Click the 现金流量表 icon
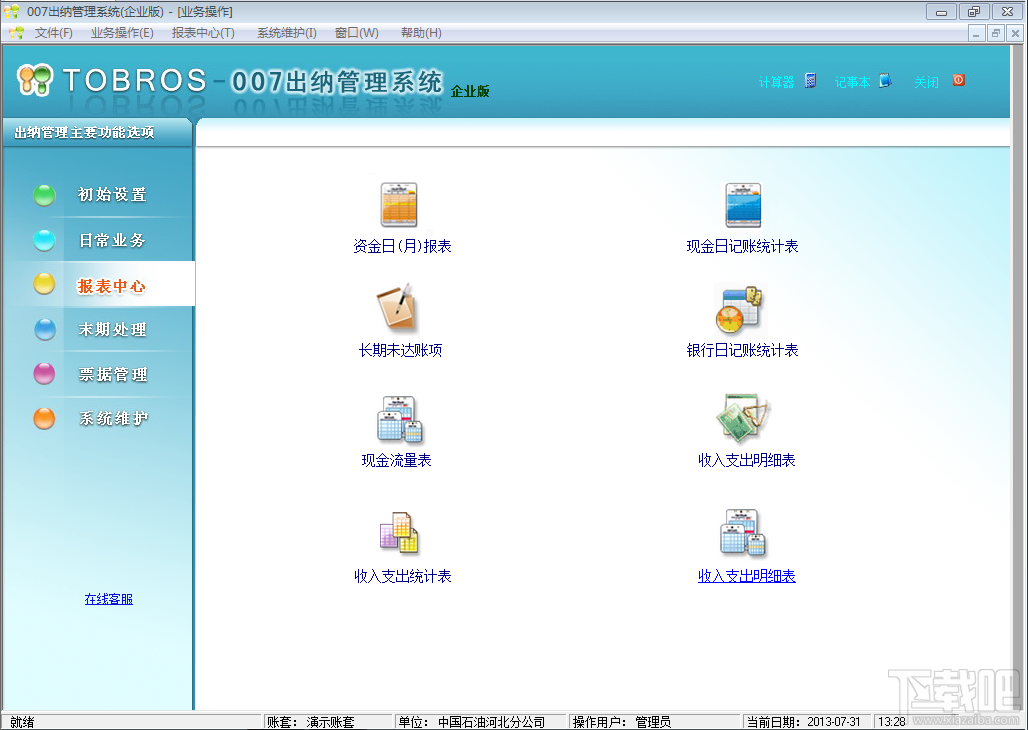Screen dimensions: 1028x730 point(400,419)
